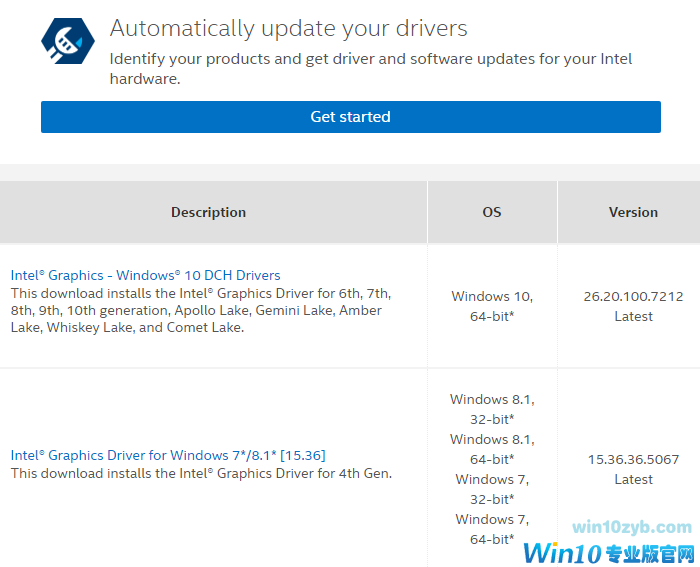Screen dimensions: 700x567
Task: Click the 'Windows 10, 64-bit*' OS cell
Action: click(492, 306)
